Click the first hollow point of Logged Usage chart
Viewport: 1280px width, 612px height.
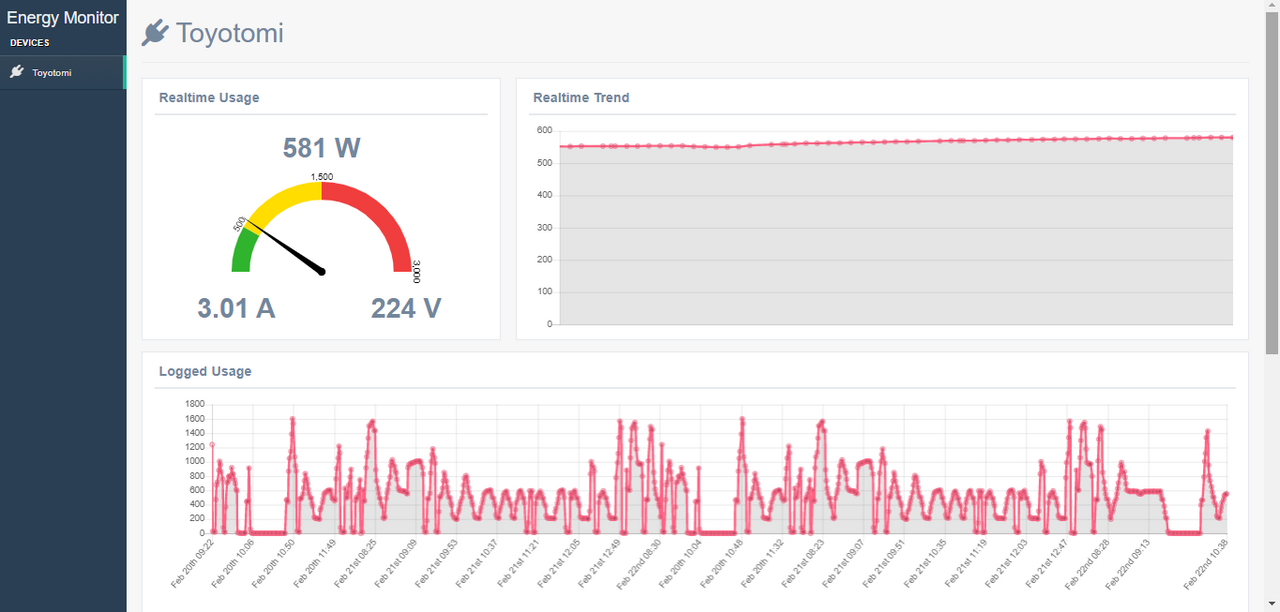212,445
